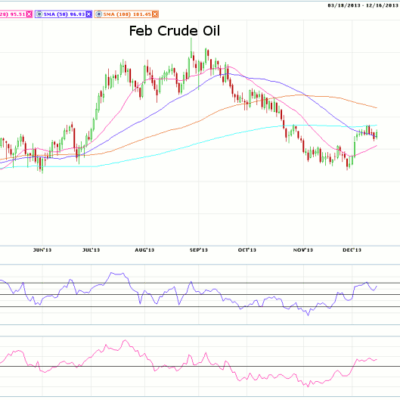This screenshot has height=400, width=400.
Task: Open settings icon of SMA (50) indicator
Action: coord(39,14)
